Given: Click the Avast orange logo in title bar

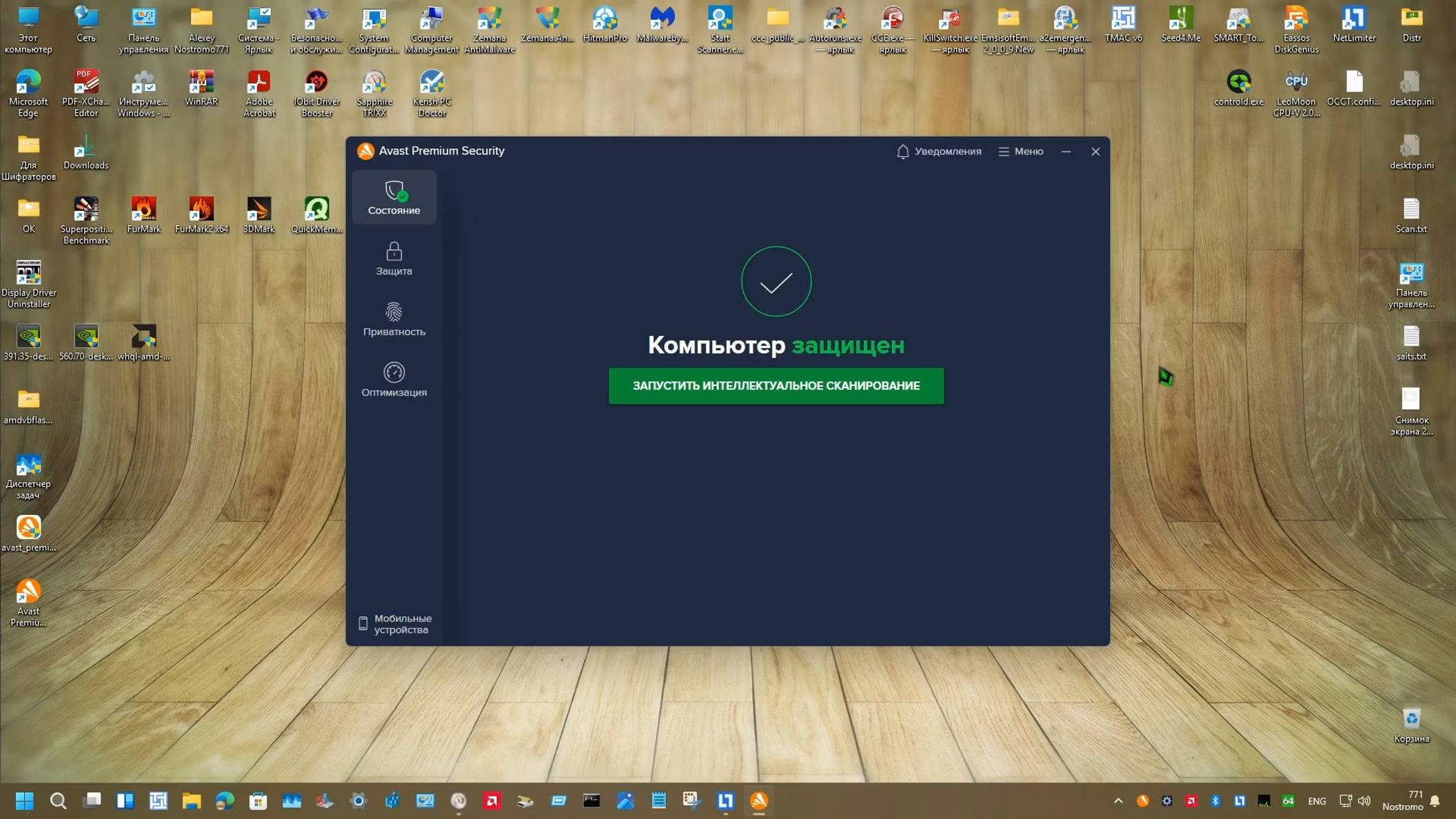Looking at the screenshot, I should click(365, 150).
